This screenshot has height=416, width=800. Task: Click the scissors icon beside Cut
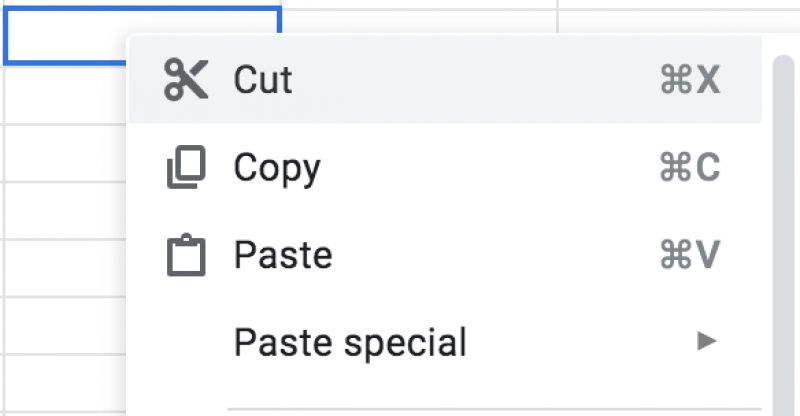click(186, 80)
